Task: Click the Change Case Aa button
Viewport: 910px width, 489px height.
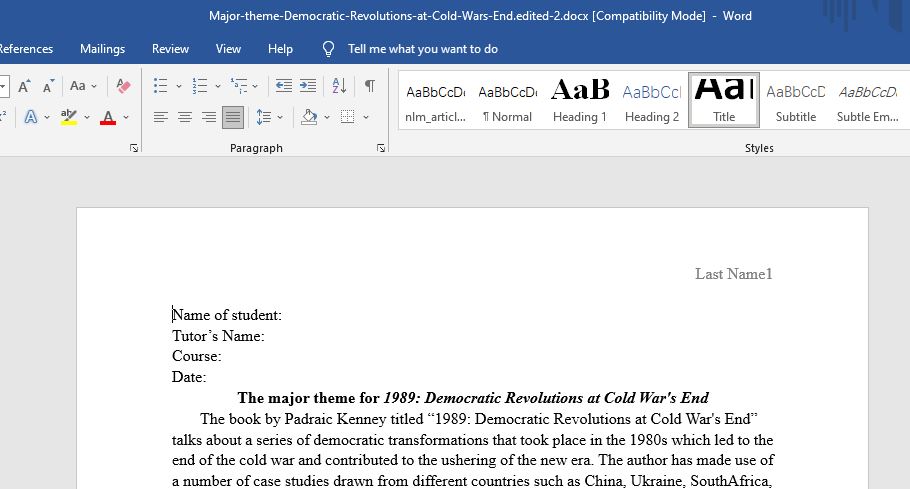Action: point(78,86)
